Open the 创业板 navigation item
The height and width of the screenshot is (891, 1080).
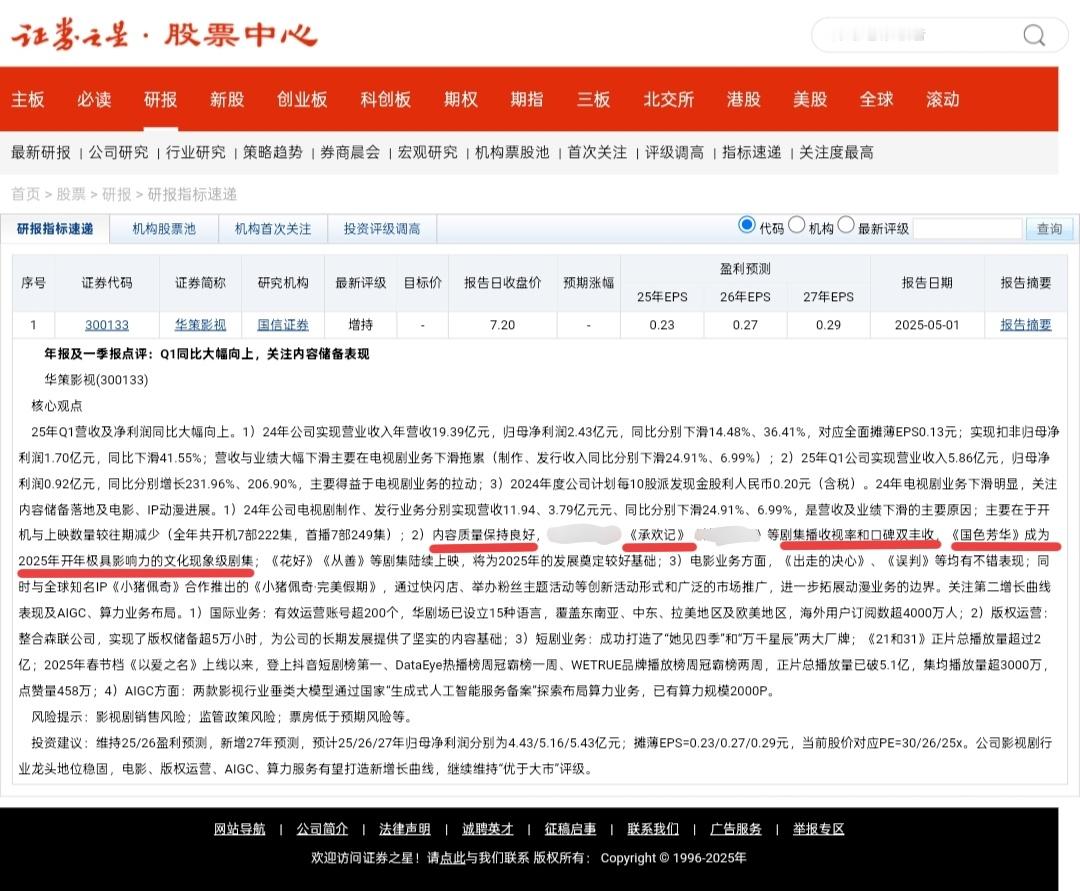point(302,99)
